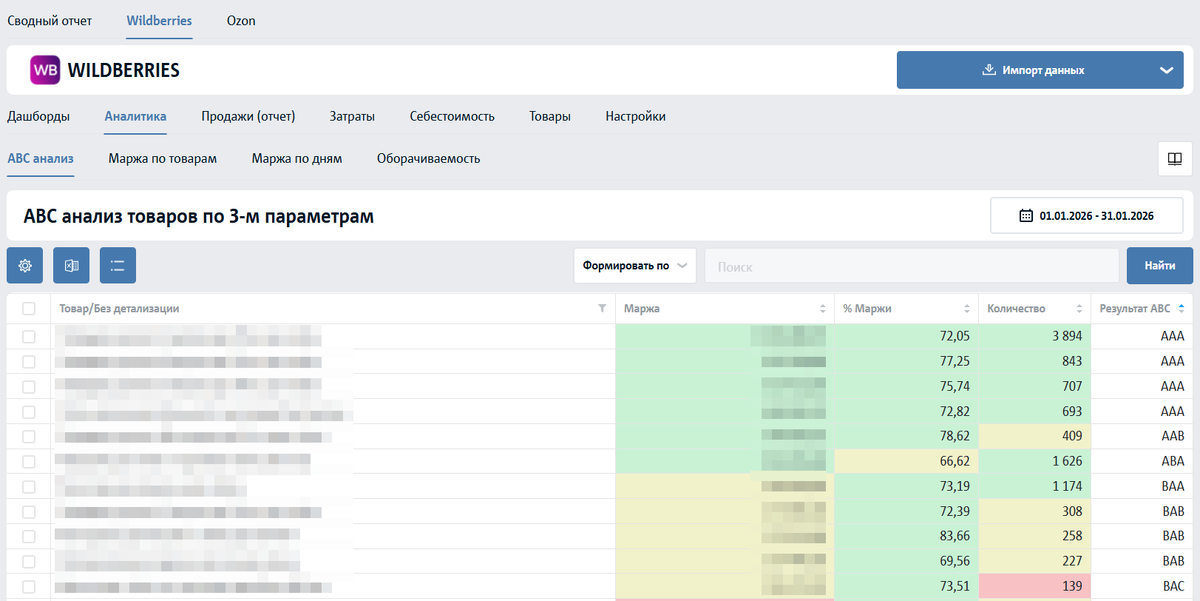Viewport: 1200px width, 601px height.
Task: Click the red quantity cell 139
Action: (x=1034, y=586)
